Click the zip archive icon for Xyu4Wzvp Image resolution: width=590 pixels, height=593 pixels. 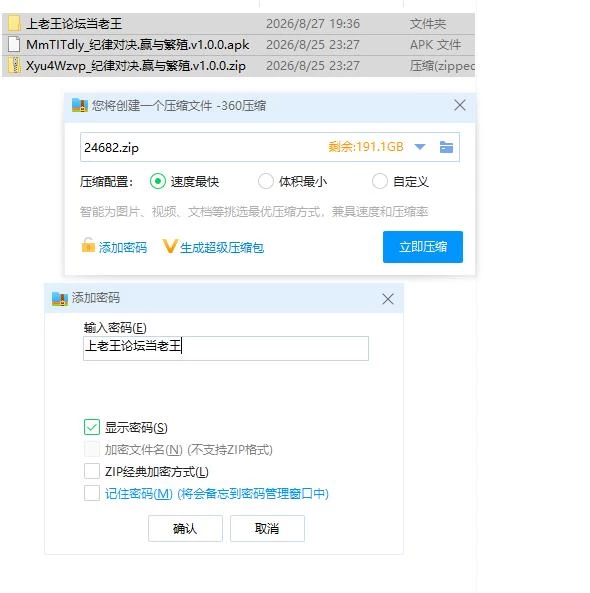[14, 66]
